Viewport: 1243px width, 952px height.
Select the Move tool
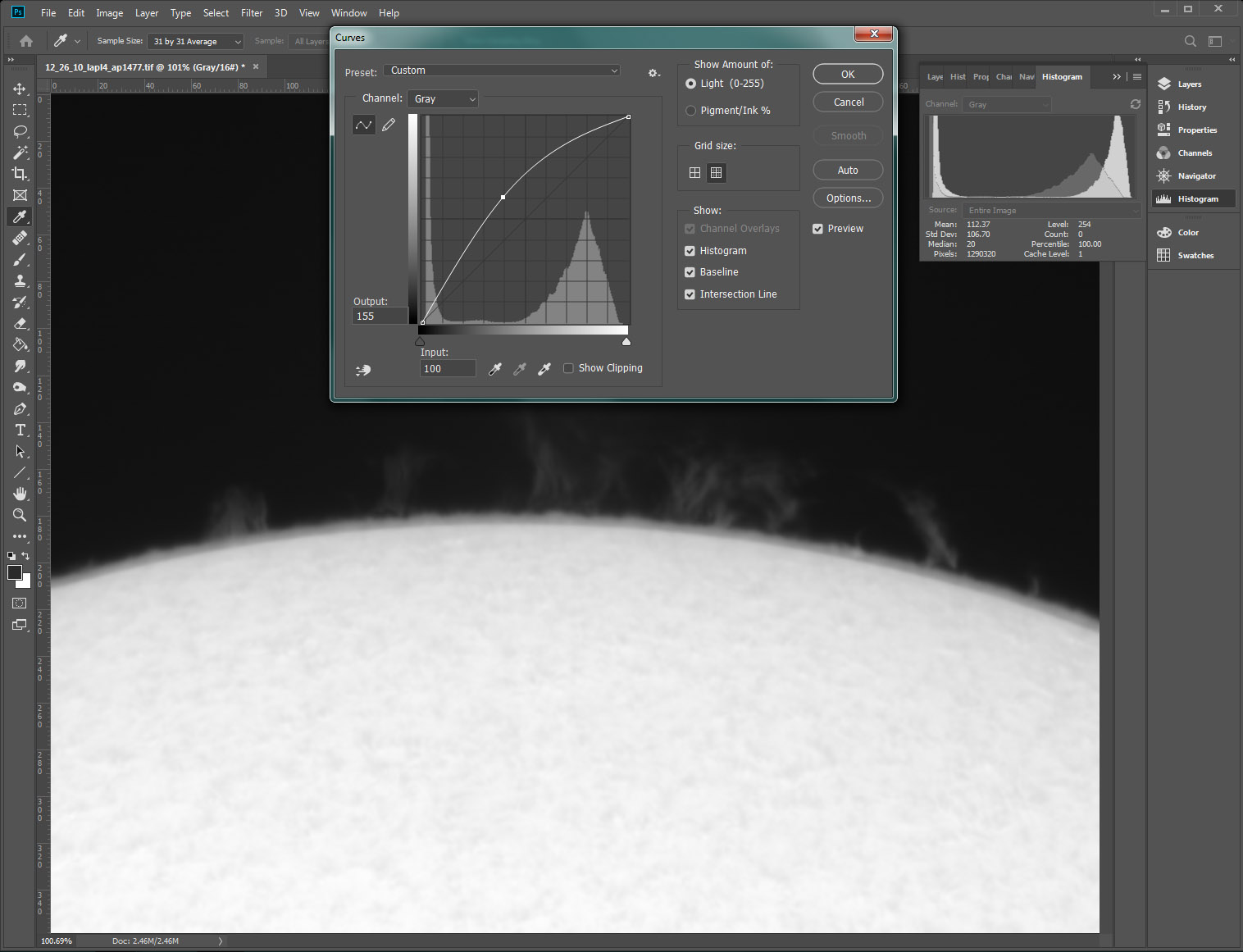coord(20,89)
